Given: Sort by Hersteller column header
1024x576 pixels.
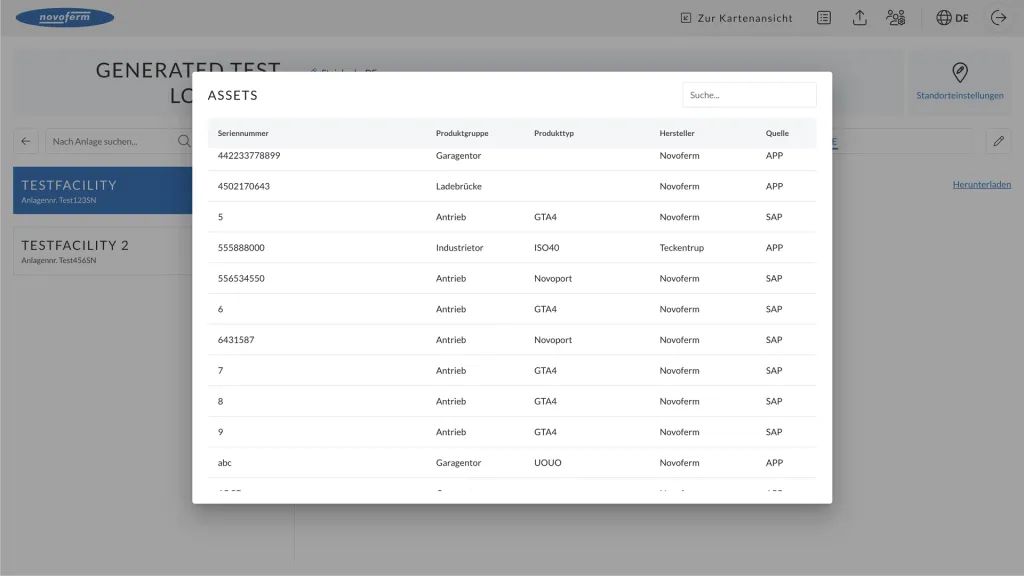Looking at the screenshot, I should coord(677,133).
